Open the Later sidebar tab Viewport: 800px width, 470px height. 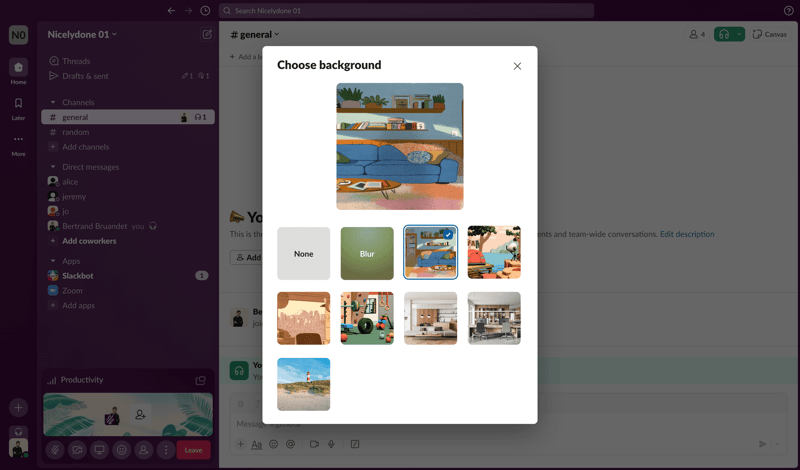(18, 109)
